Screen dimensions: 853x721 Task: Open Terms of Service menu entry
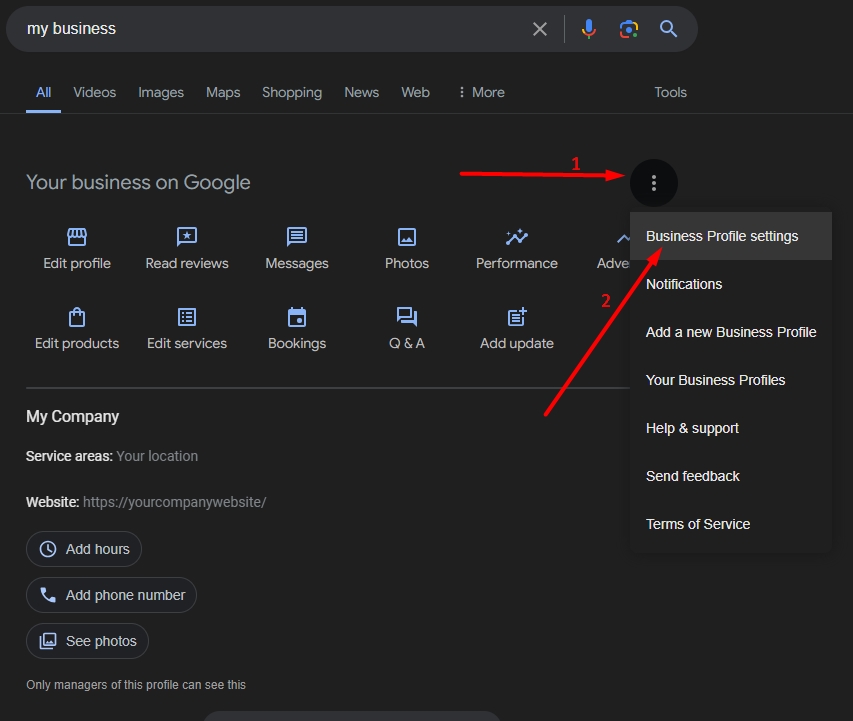pos(731,524)
